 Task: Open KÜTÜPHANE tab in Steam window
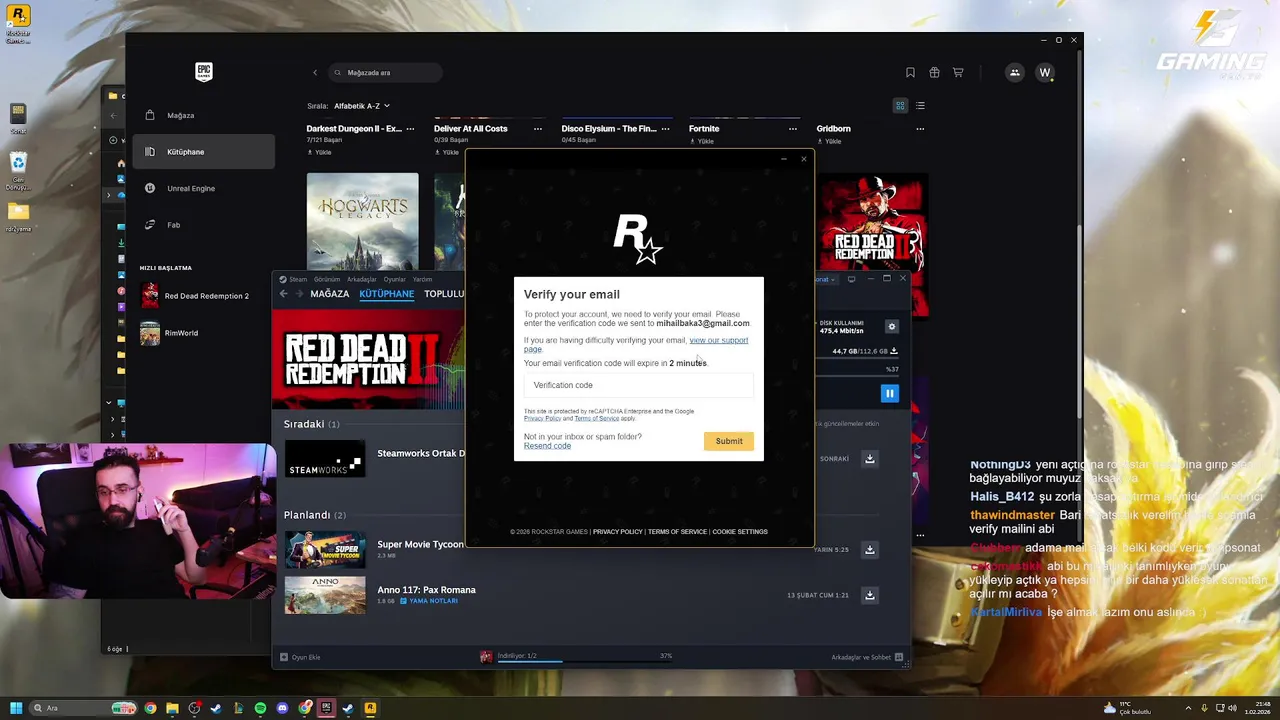click(x=386, y=294)
